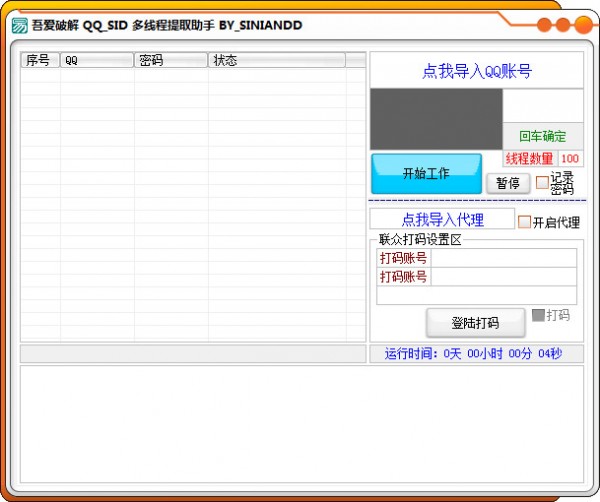The height and width of the screenshot is (502, 600).
Task: Click 点我导入代理 to import proxies
Action: pyautogui.click(x=442, y=219)
